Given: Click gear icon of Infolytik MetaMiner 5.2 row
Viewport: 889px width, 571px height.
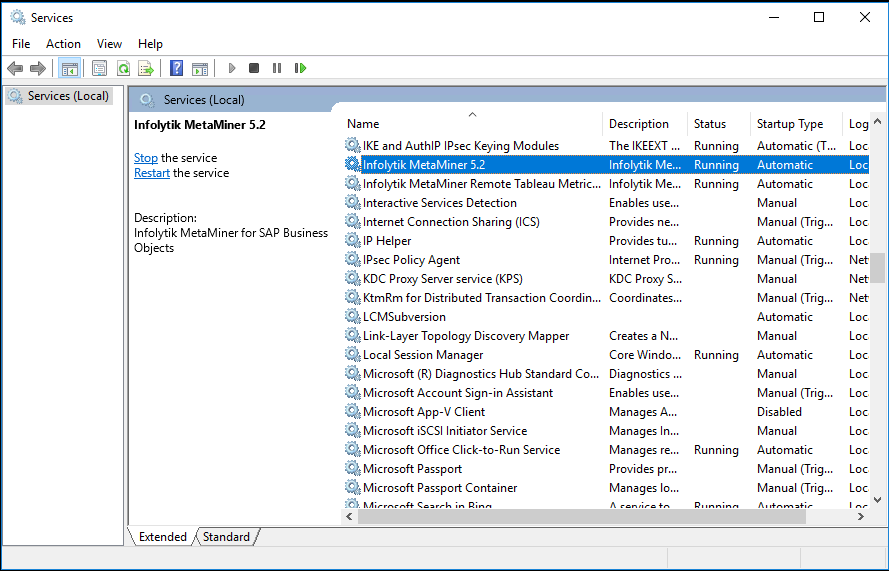Looking at the screenshot, I should [353, 164].
